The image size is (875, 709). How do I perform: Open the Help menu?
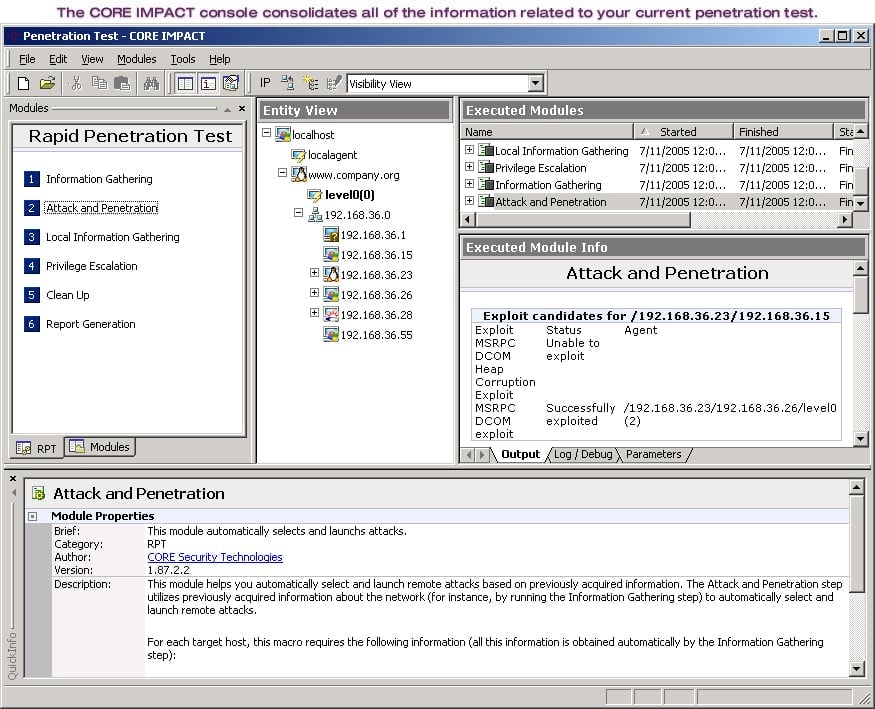219,59
